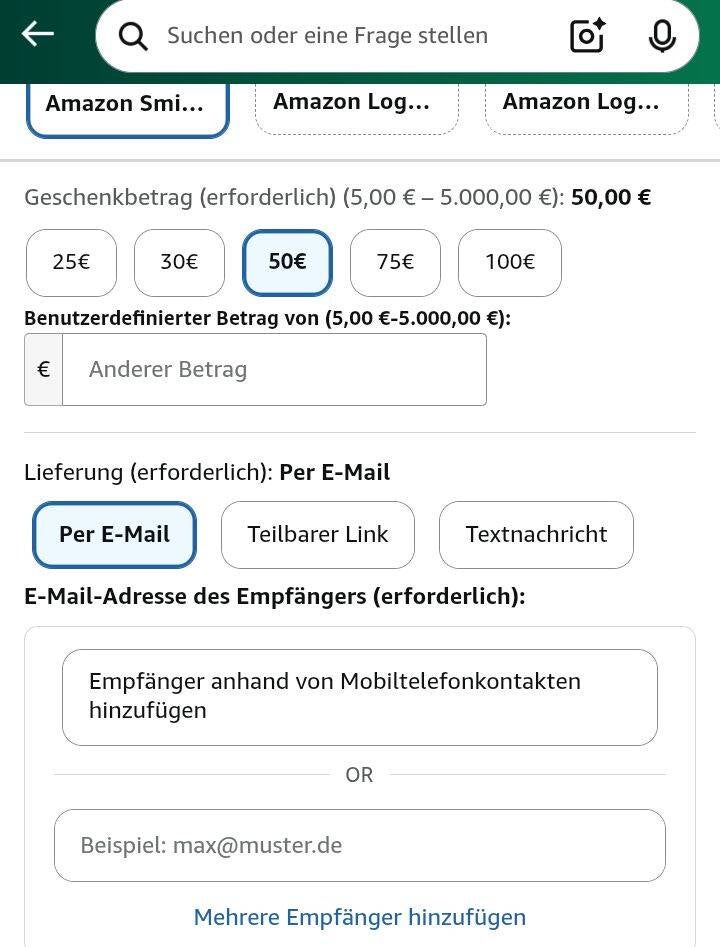Select the 50€ gift amount

(x=287, y=262)
